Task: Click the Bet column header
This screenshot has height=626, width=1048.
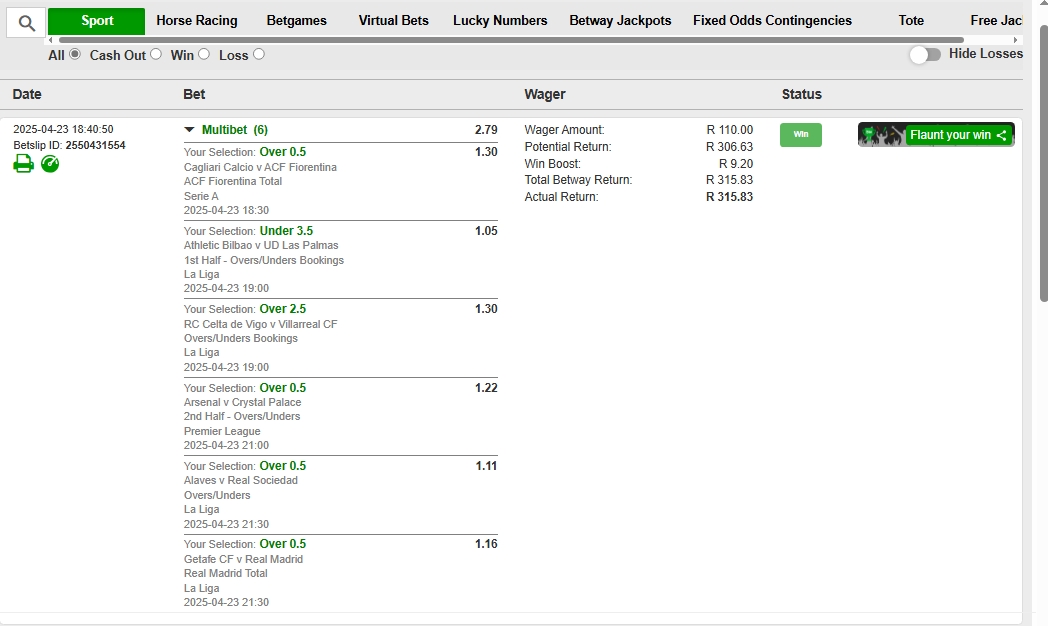Action: pyautogui.click(x=194, y=94)
